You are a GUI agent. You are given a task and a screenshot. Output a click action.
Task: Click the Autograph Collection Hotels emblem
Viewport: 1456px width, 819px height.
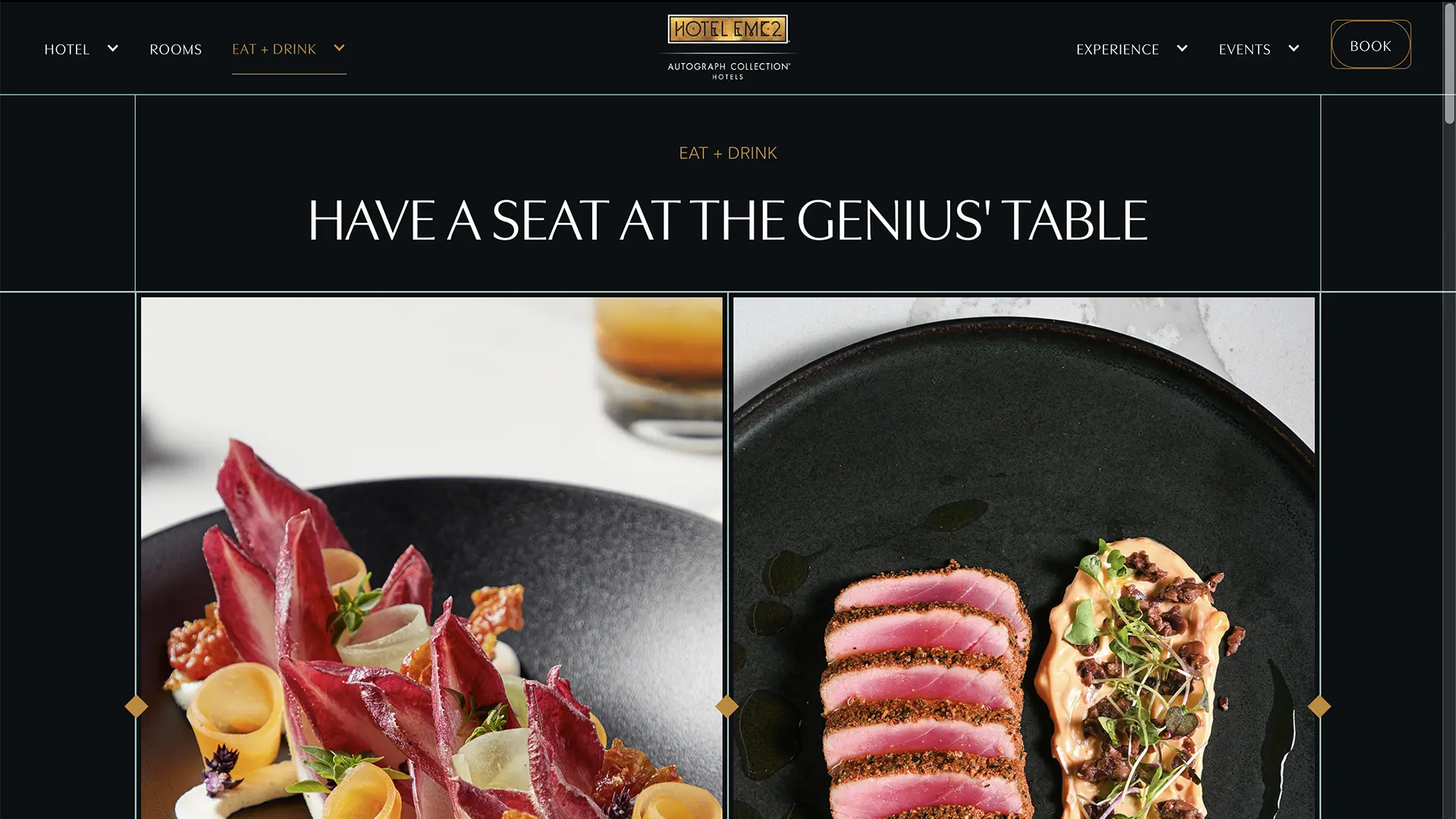[729, 71]
